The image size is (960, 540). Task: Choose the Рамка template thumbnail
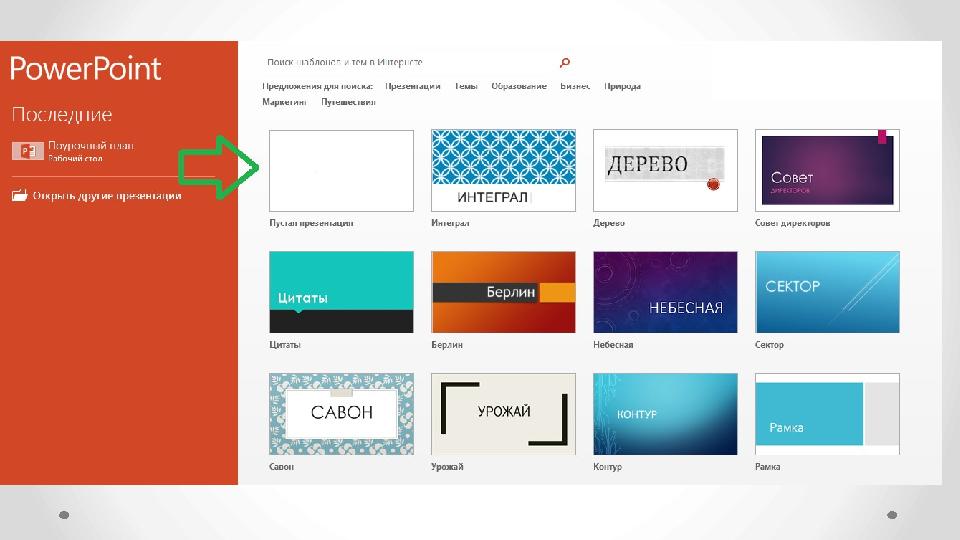point(827,414)
